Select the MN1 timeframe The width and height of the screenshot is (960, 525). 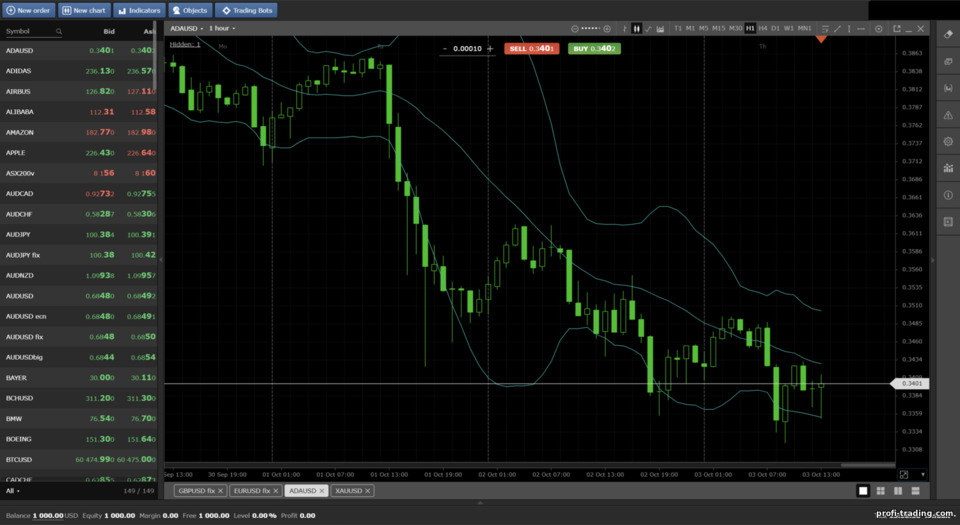[804, 29]
